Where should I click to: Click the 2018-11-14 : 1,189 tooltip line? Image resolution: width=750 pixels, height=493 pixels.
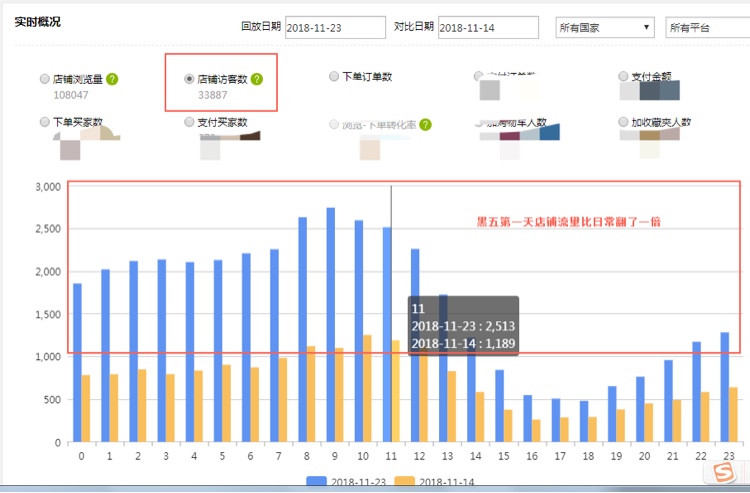(x=463, y=343)
